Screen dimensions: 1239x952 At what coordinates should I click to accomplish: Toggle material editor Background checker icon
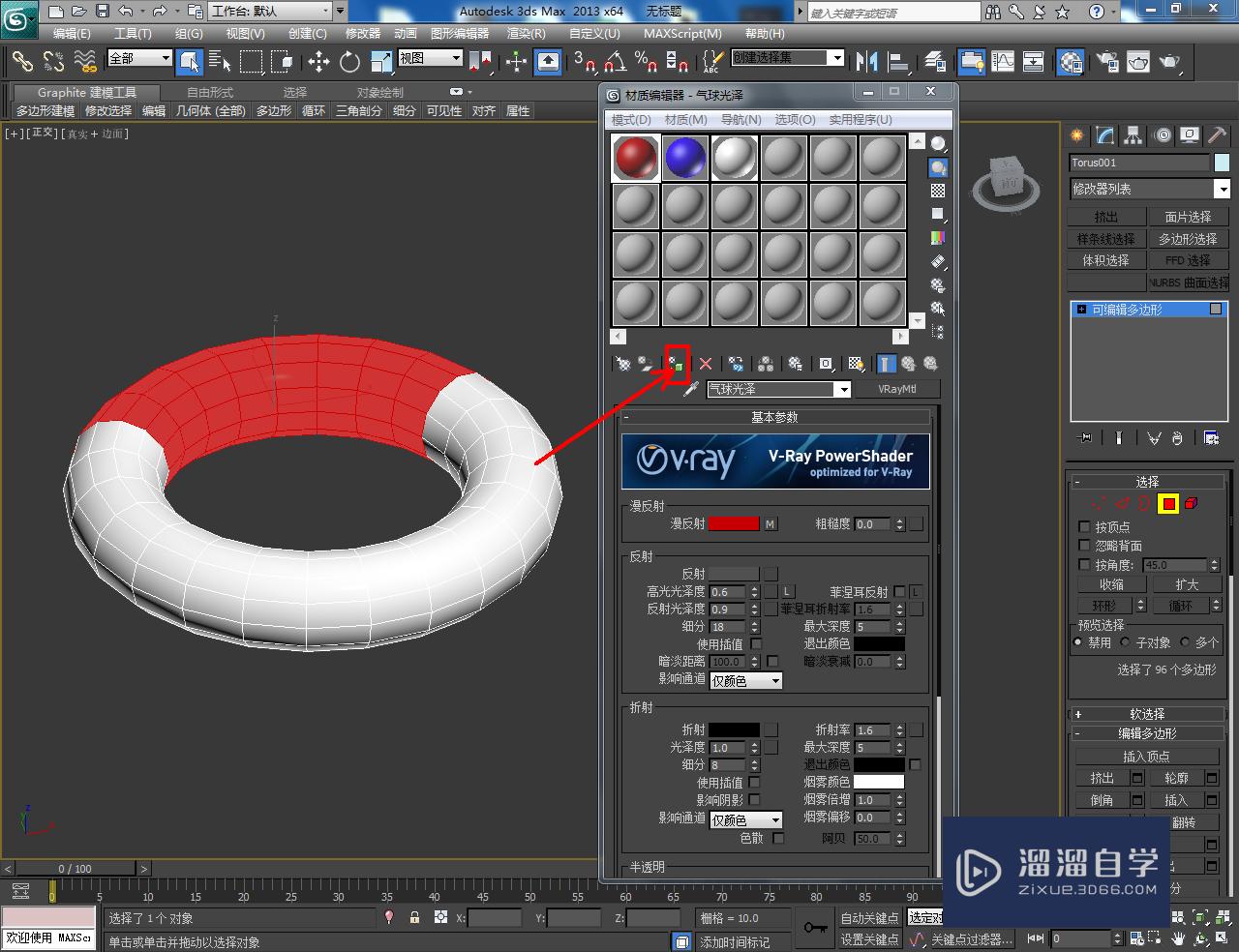click(x=938, y=191)
